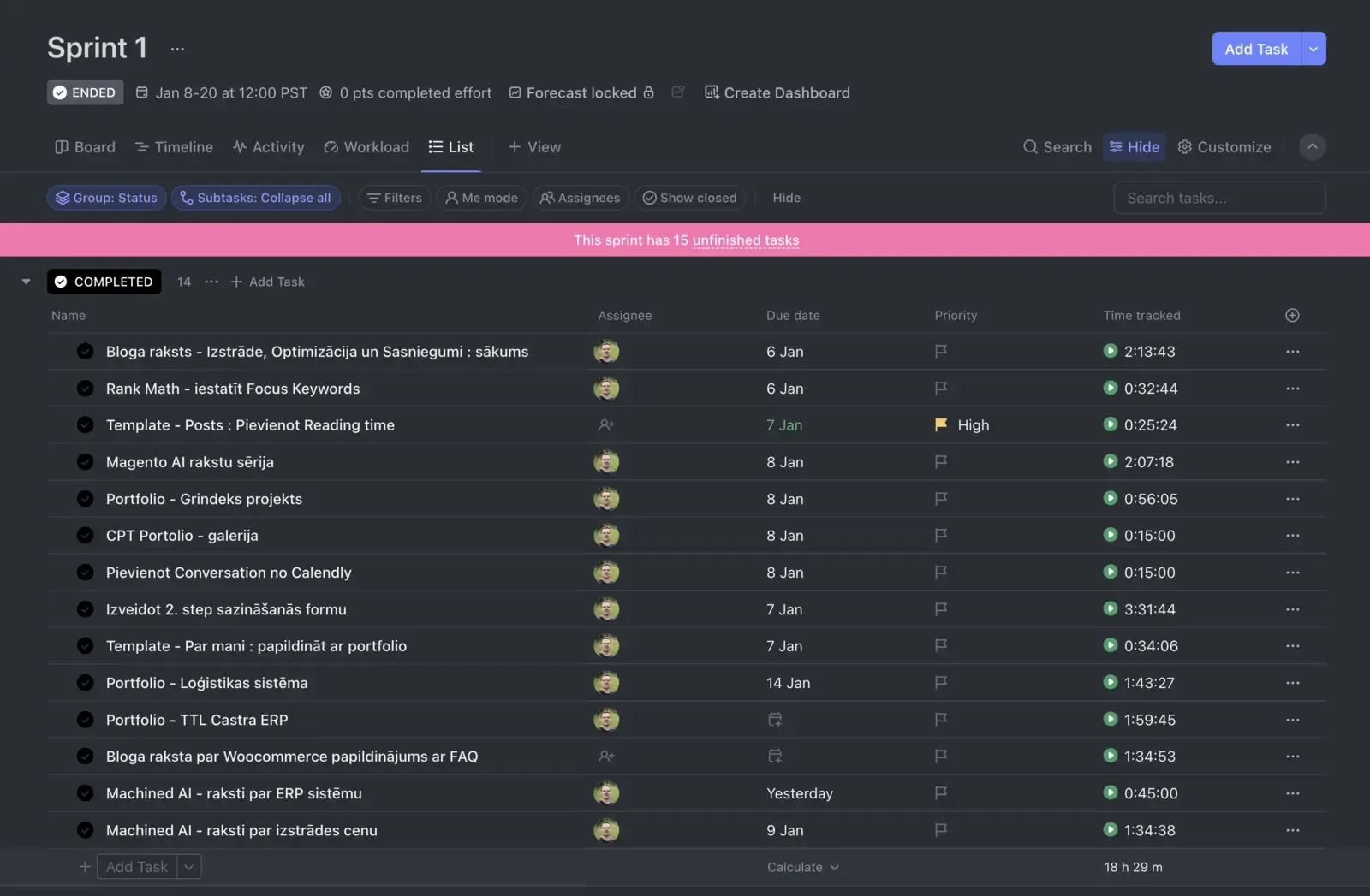Collapse the header with the up chevron
The image size is (1370, 896).
click(1312, 146)
